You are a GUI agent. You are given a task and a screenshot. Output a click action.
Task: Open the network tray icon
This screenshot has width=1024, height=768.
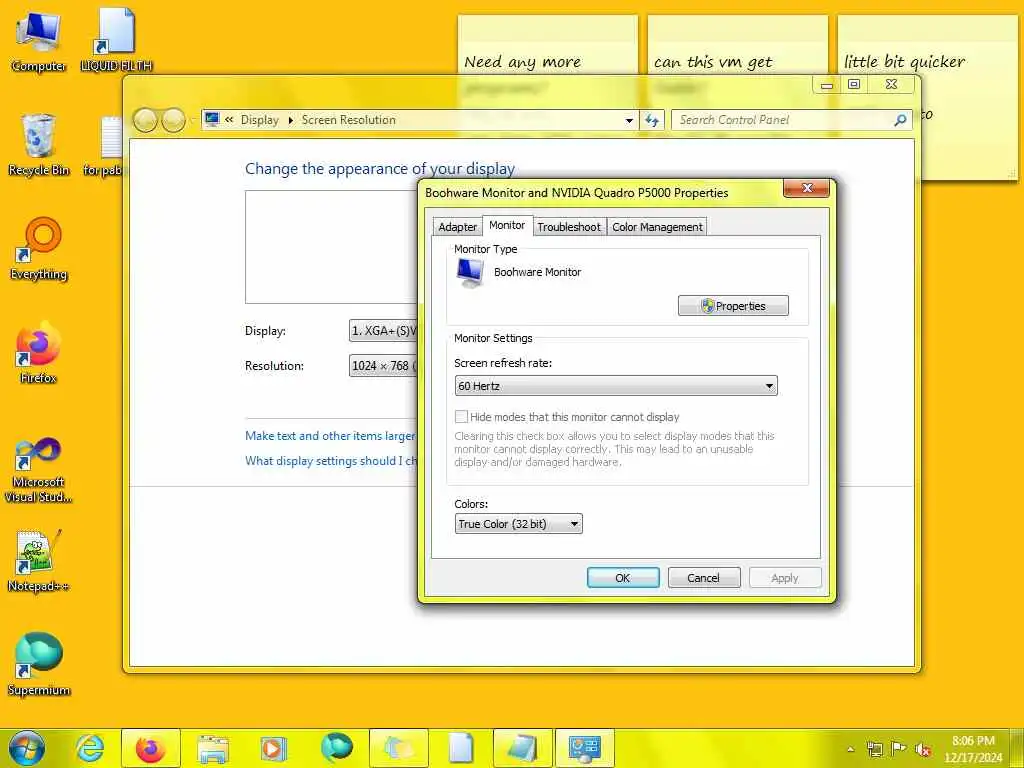point(874,749)
